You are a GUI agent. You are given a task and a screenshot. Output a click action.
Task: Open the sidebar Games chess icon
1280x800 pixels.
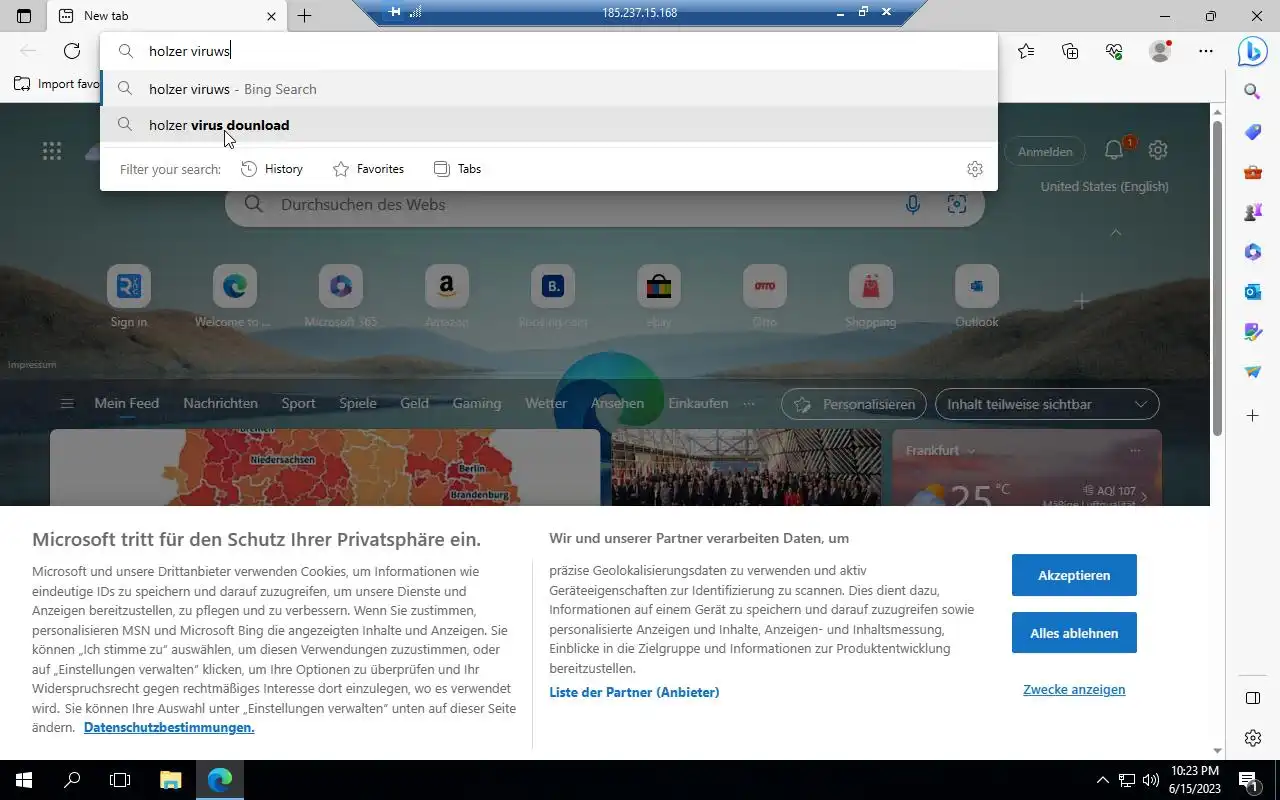click(1252, 212)
